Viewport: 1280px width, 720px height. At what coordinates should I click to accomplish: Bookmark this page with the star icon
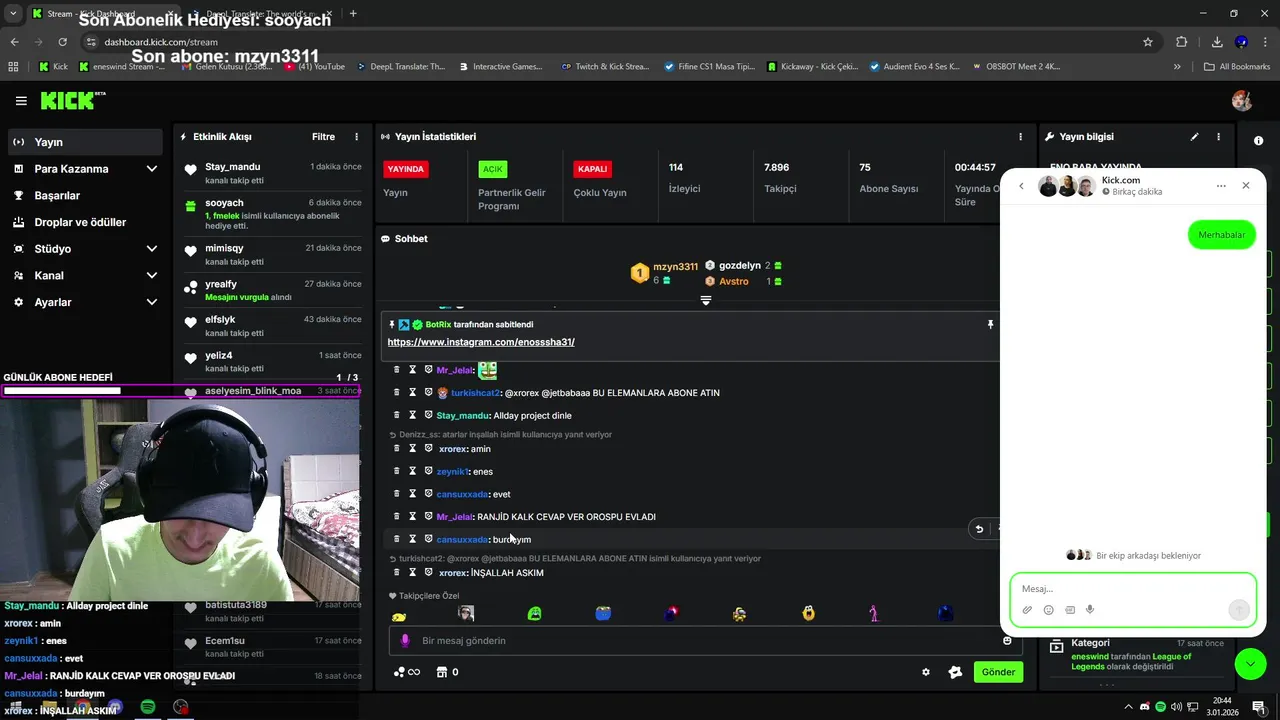tap(1148, 42)
